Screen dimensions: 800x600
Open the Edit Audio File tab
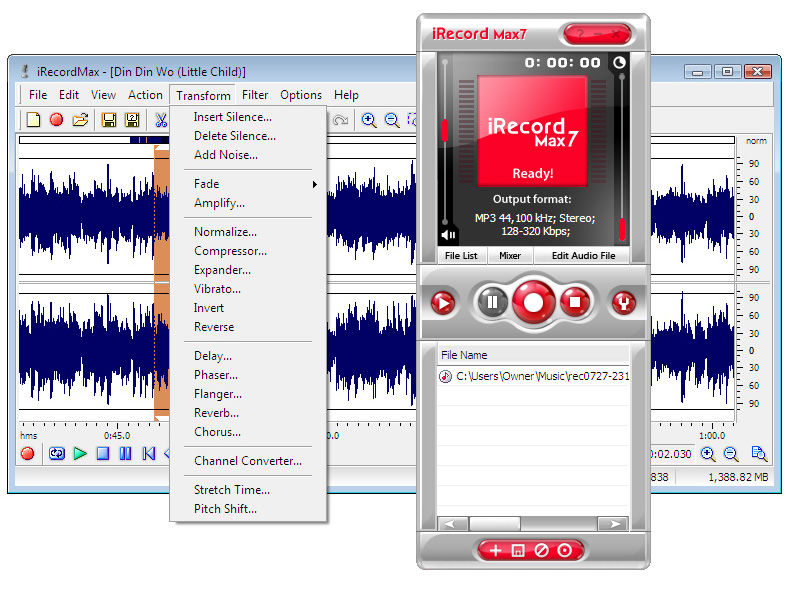(x=583, y=256)
